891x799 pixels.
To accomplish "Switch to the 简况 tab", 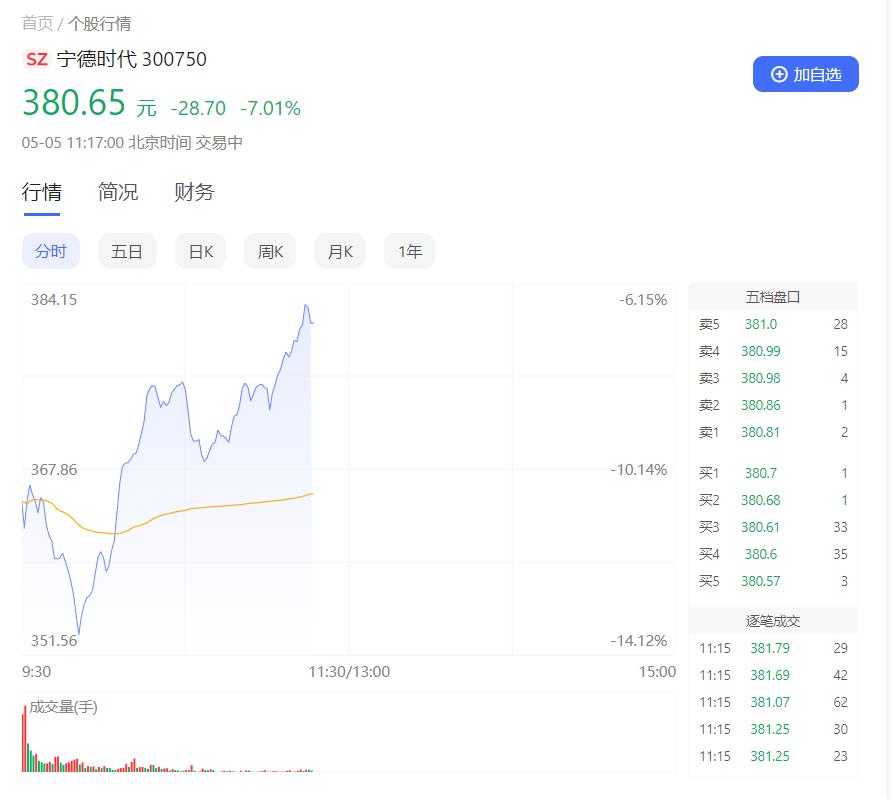I will click(118, 192).
